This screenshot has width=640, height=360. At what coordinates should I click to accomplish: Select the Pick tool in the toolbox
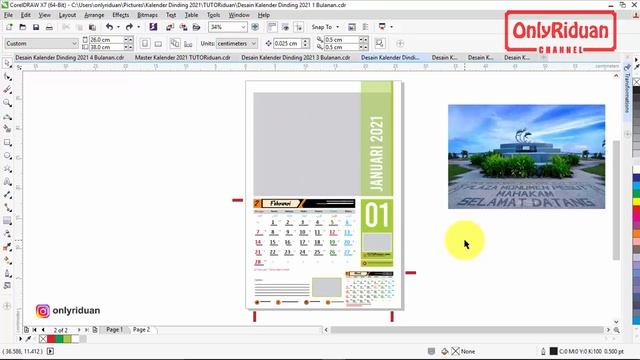click(x=7, y=64)
